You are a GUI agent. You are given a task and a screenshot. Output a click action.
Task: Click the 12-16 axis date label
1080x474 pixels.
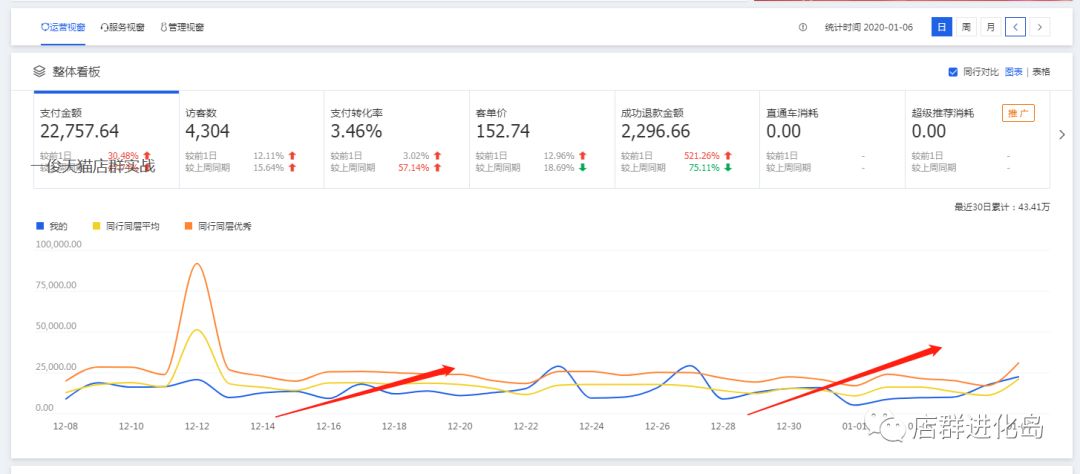click(x=329, y=426)
